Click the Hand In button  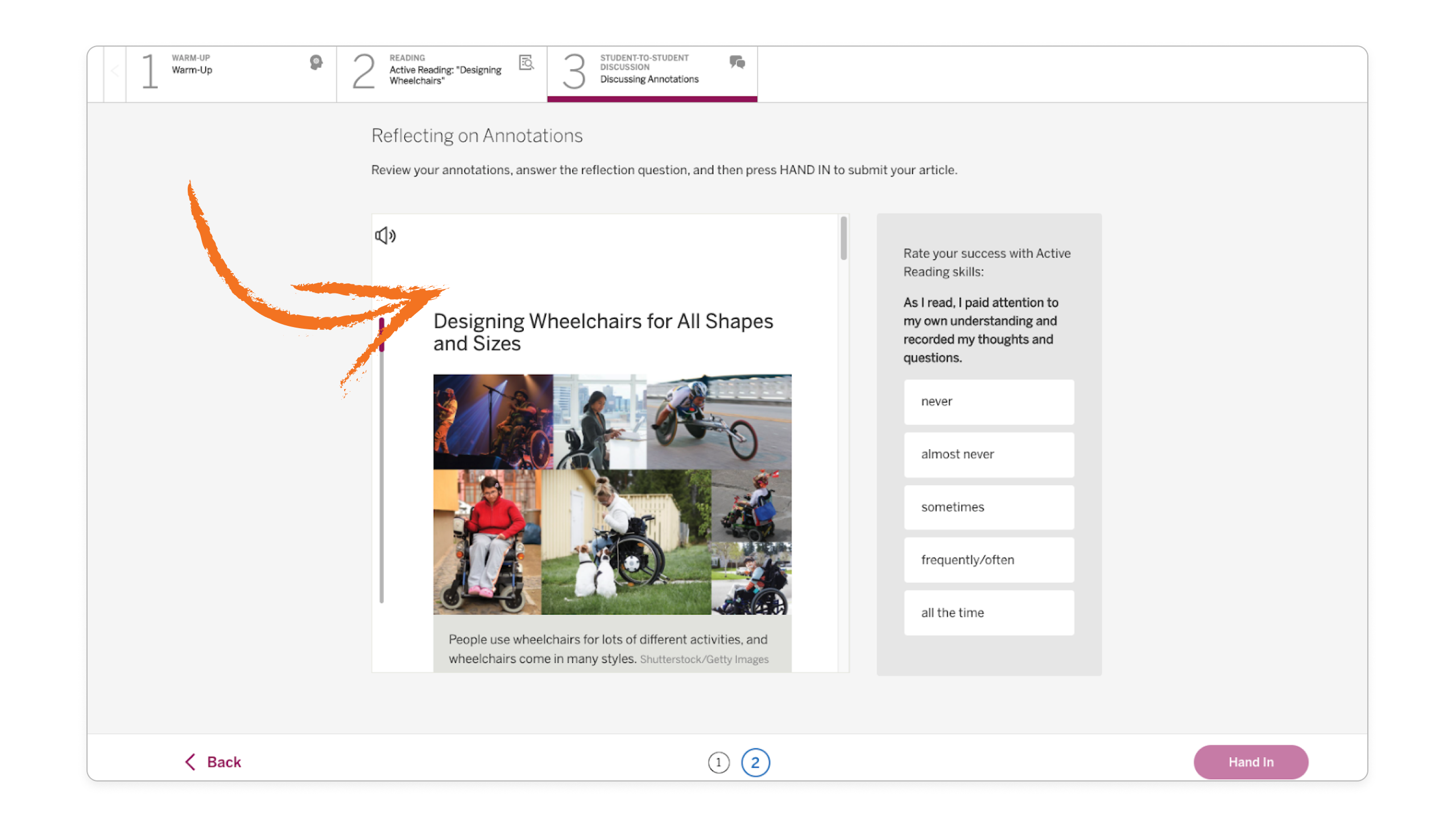[x=1250, y=762]
